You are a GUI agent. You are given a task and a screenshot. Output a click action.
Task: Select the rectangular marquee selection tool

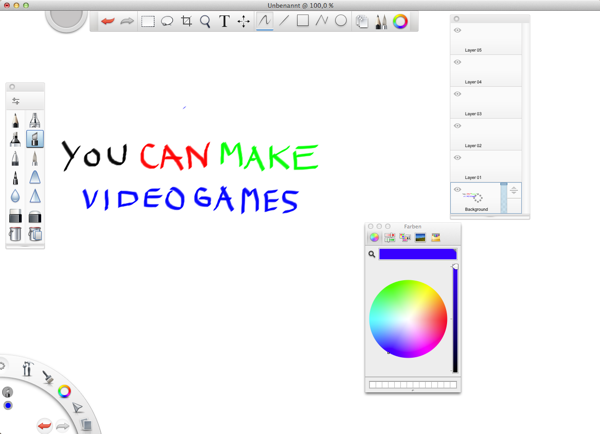click(148, 21)
